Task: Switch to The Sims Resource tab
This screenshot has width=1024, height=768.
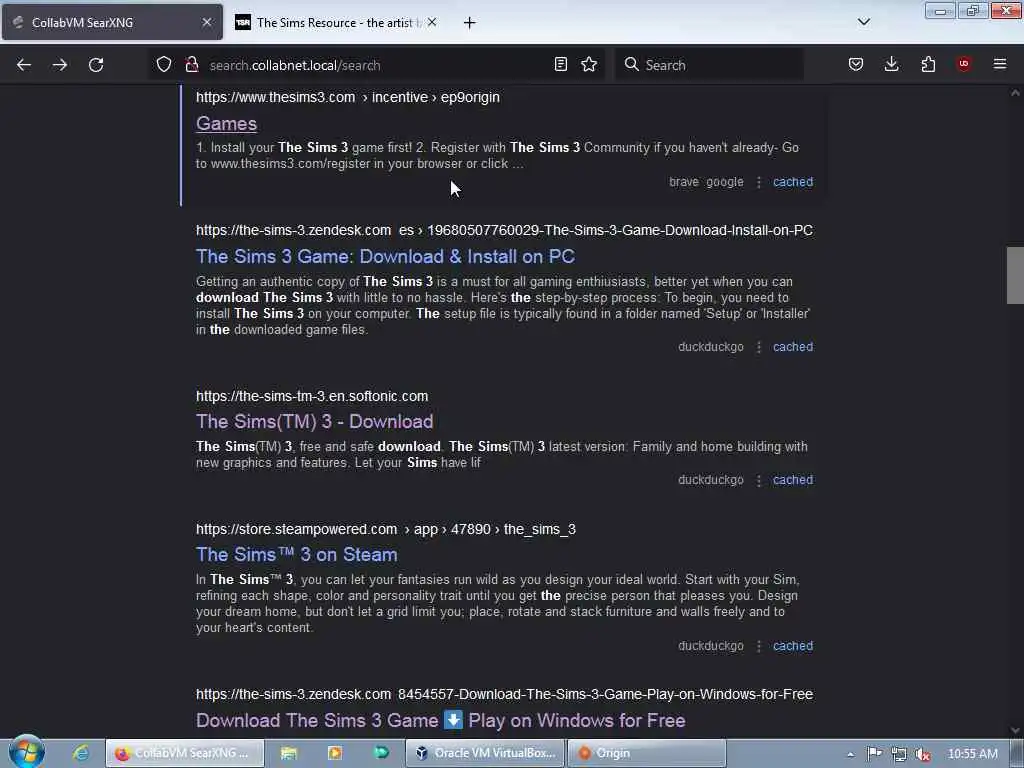Action: tap(336, 22)
